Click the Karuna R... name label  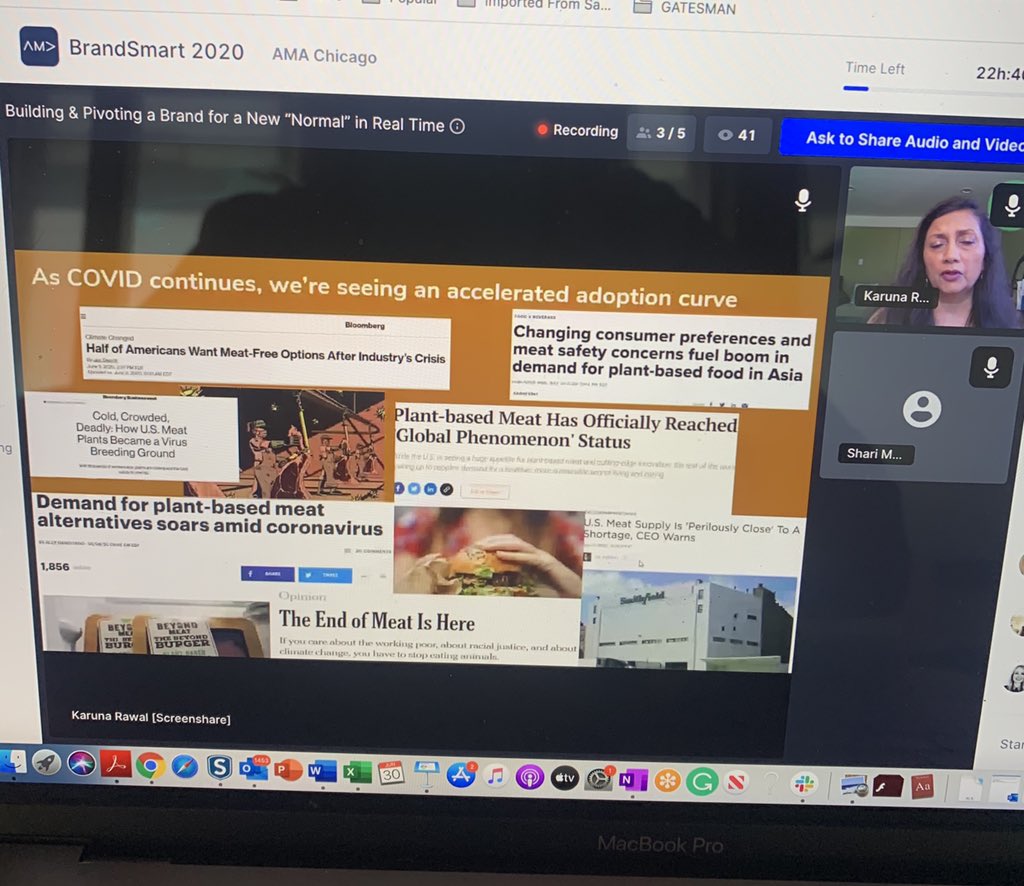pos(895,296)
